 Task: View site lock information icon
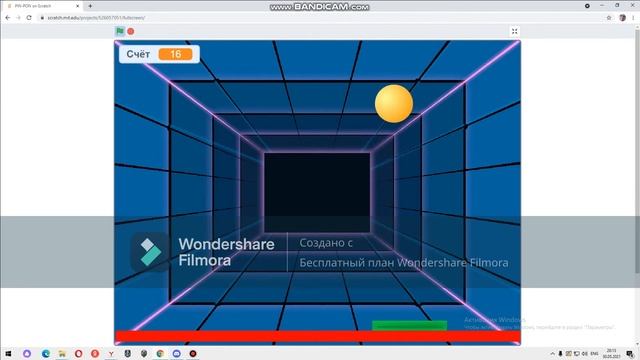point(42,18)
